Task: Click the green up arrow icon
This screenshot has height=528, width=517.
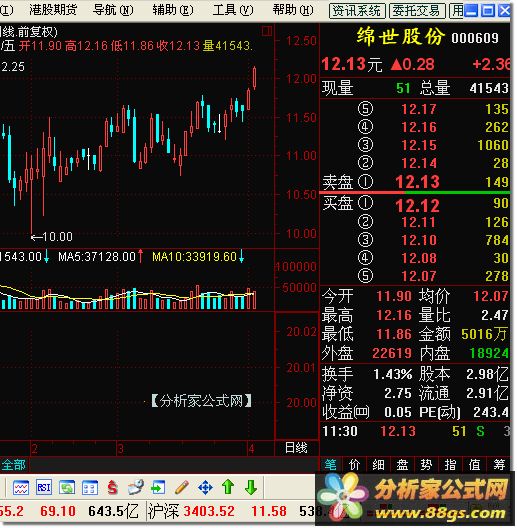Action: [x=228, y=487]
